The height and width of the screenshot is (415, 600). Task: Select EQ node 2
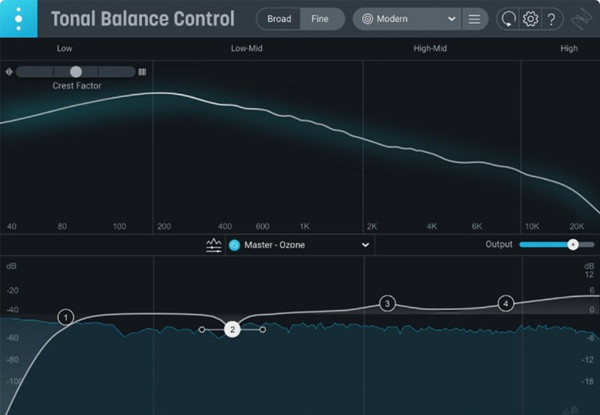click(232, 329)
